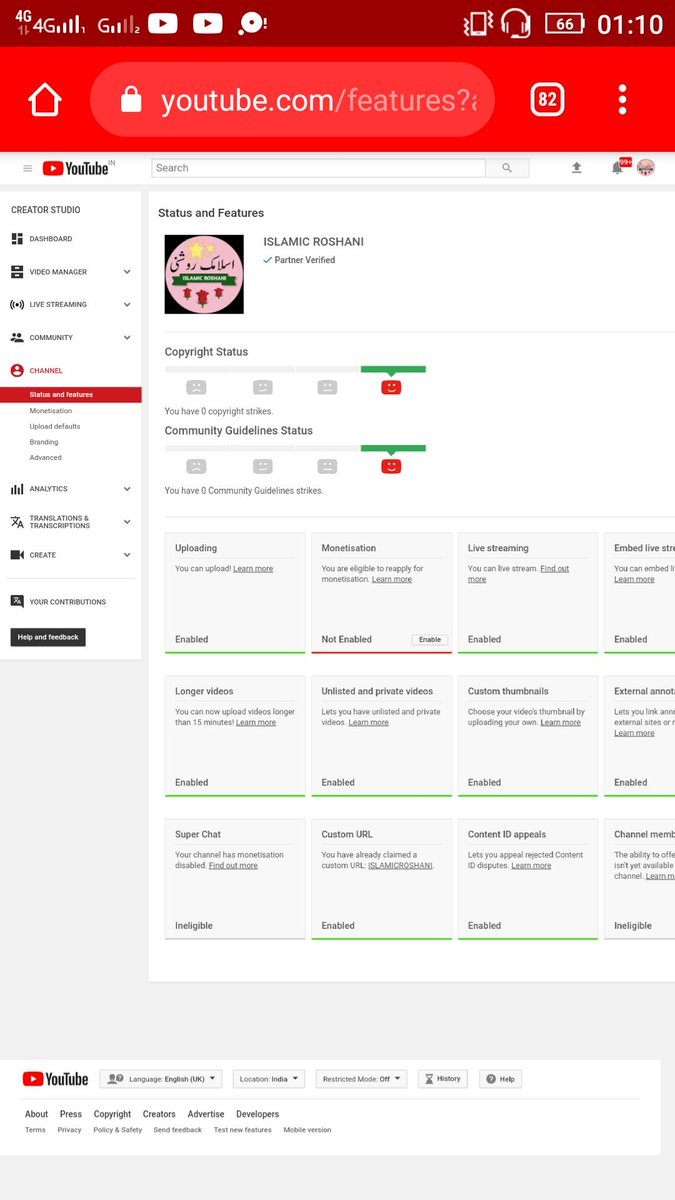
Task: Expand the Analytics section chevron
Action: click(127, 489)
